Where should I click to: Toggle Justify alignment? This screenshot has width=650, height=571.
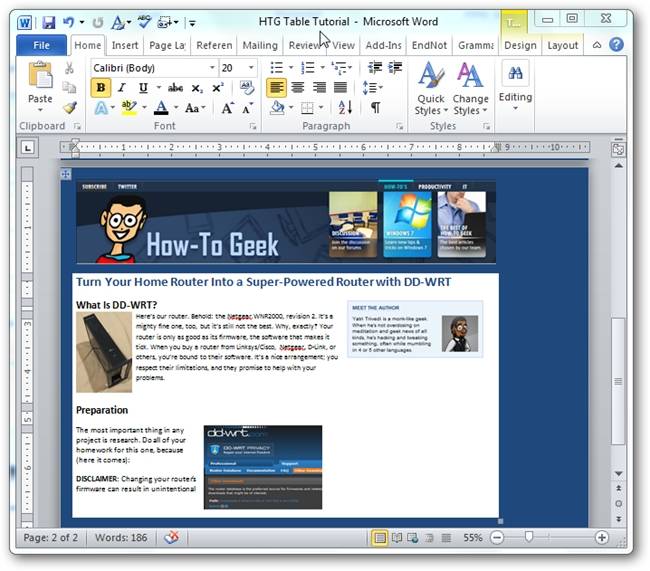[x=340, y=87]
